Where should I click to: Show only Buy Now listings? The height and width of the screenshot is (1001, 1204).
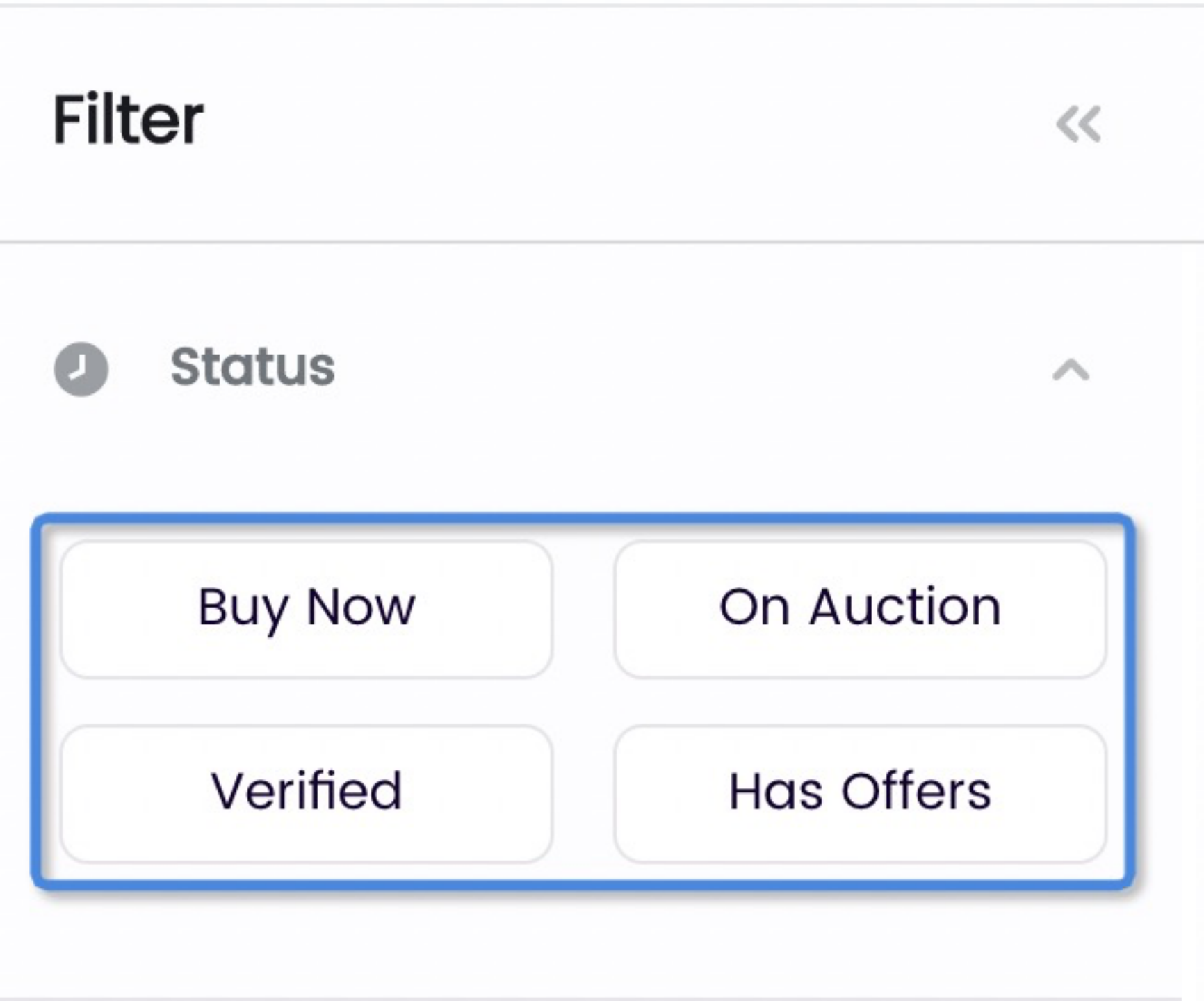pos(307,609)
